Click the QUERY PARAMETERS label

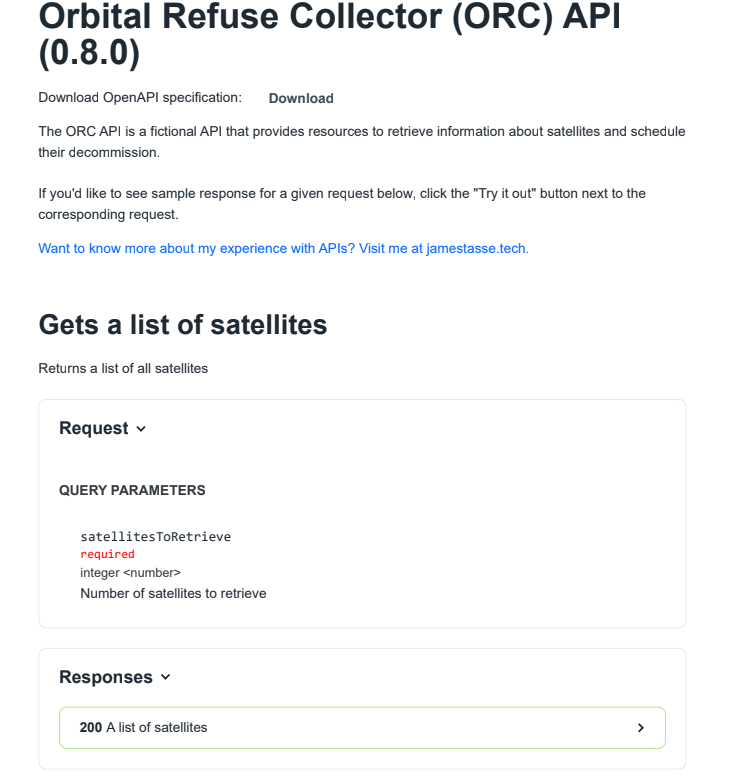(x=132, y=490)
